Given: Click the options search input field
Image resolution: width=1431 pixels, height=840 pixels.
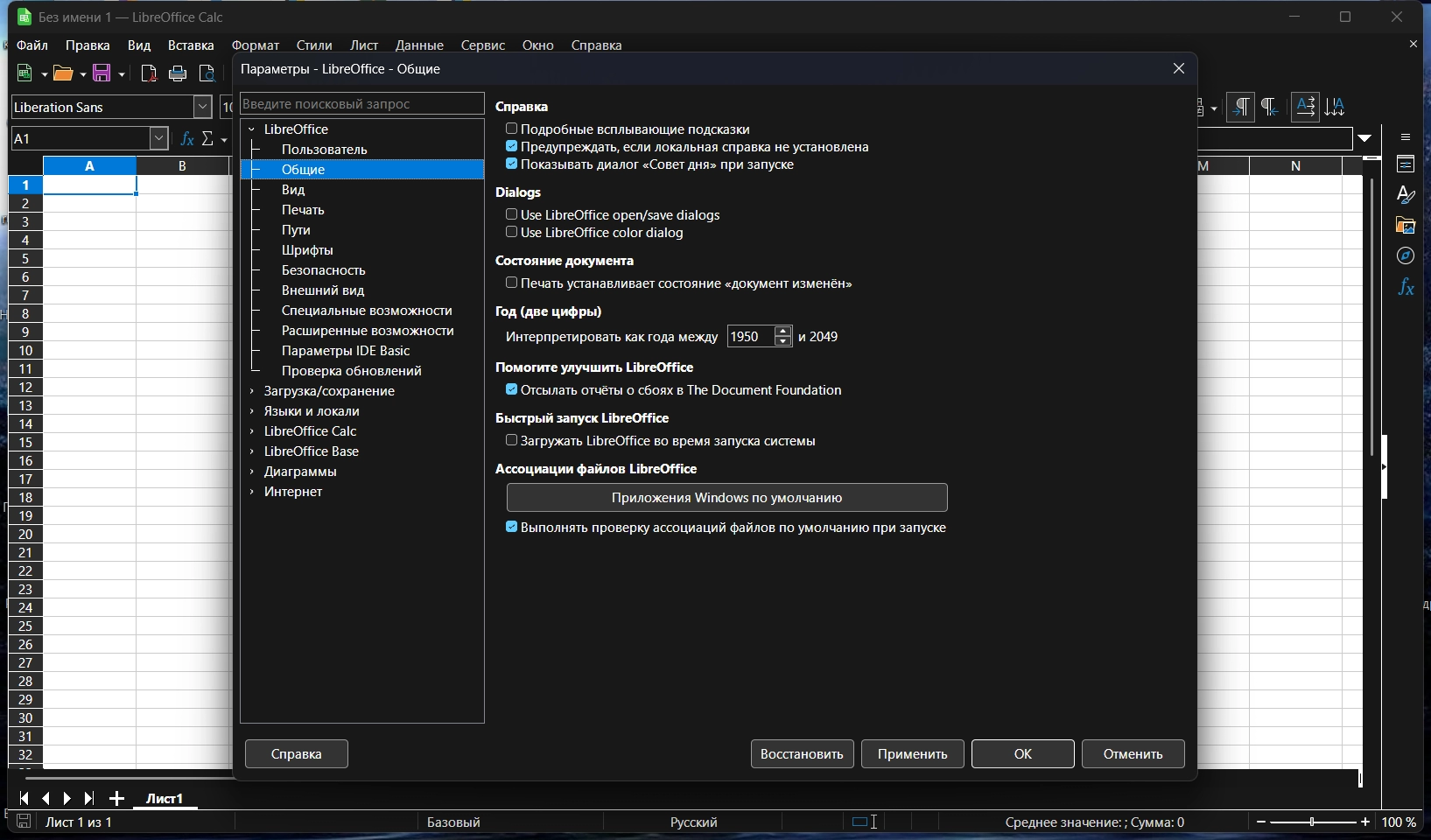Looking at the screenshot, I should 361,103.
